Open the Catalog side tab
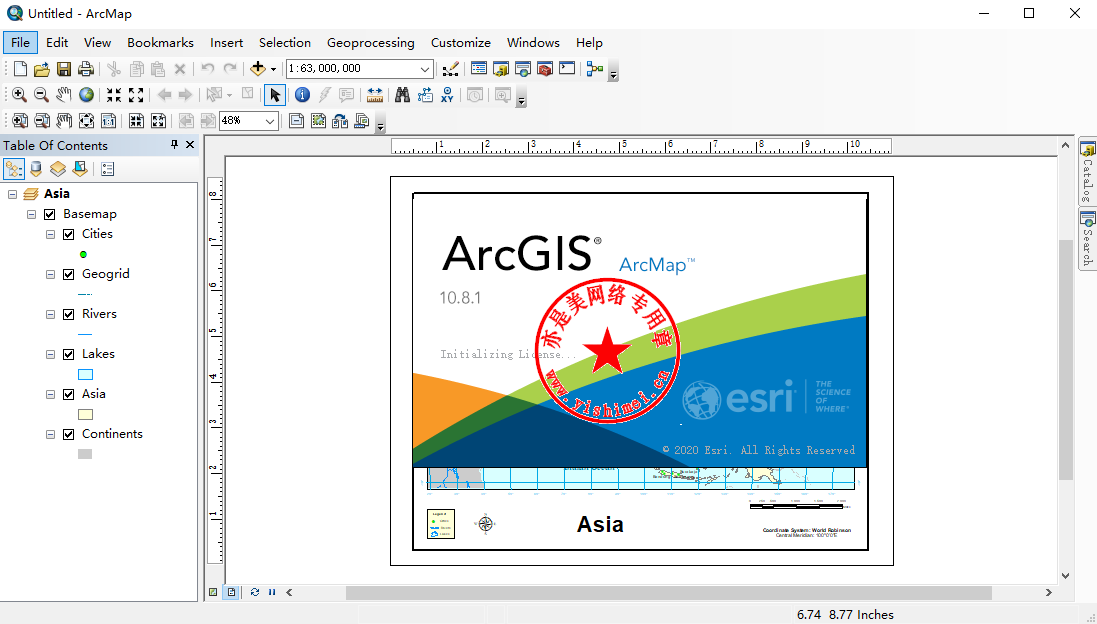This screenshot has height=624, width=1097. [x=1087, y=171]
